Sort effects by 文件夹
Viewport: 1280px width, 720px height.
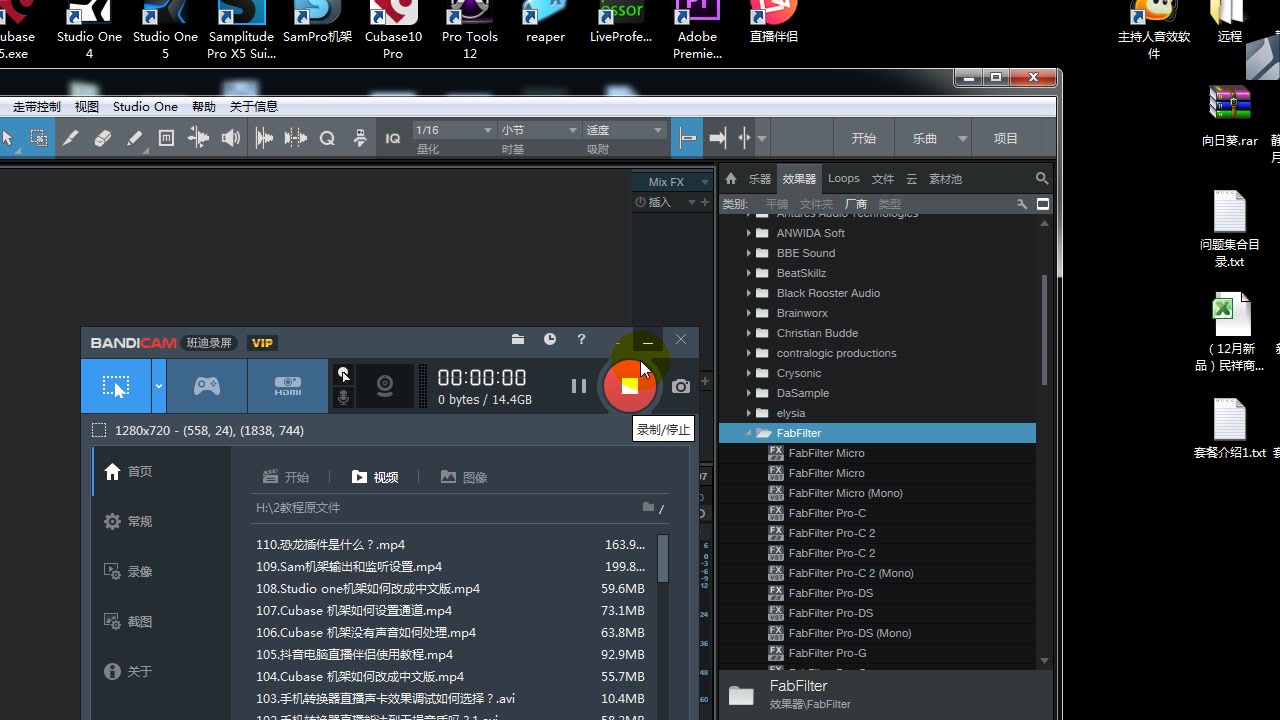coord(816,204)
